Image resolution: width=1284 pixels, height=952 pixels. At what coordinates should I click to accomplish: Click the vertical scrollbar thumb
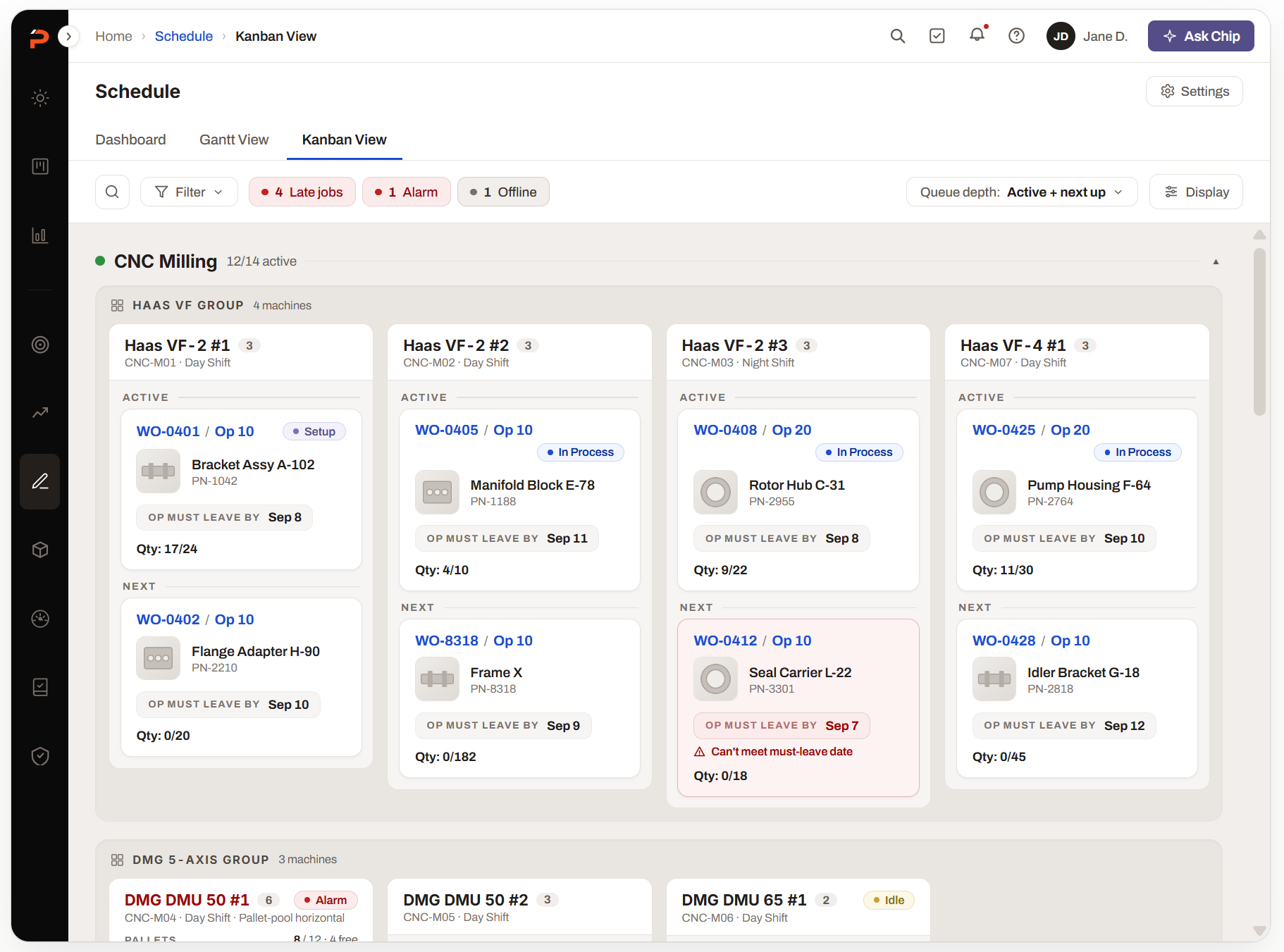[1260, 331]
